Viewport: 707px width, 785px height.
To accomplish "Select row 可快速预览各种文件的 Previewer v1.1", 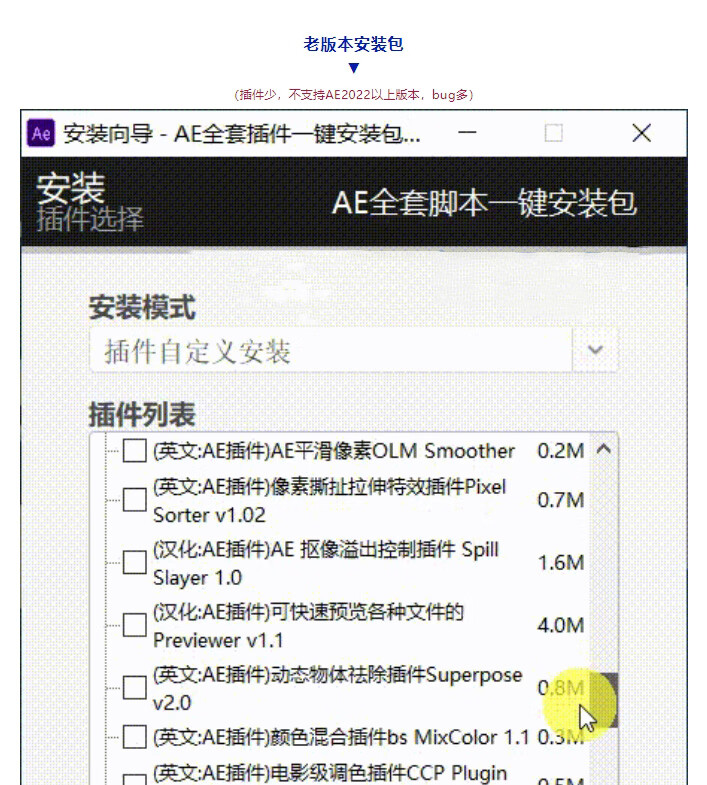I will coord(308,626).
